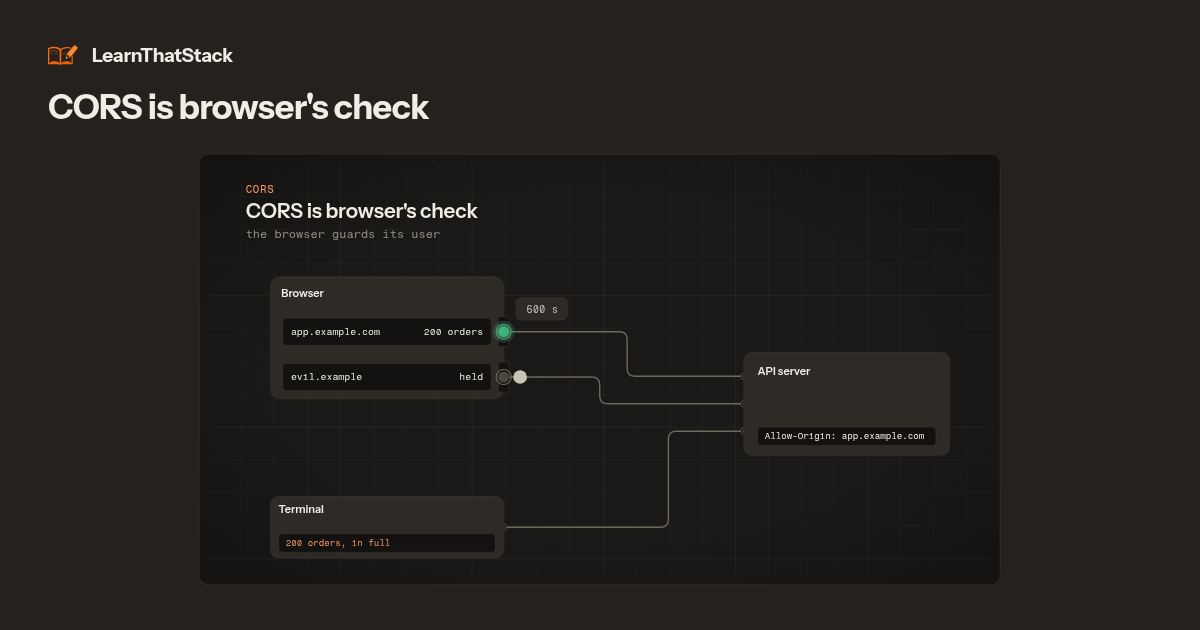Click the "held" status on evil.example row
The height and width of the screenshot is (630, 1200).
(471, 377)
